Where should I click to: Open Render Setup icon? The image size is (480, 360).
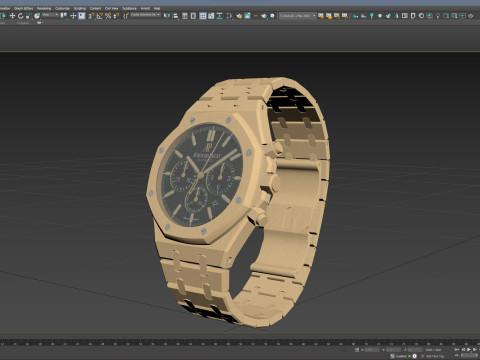click(239, 16)
